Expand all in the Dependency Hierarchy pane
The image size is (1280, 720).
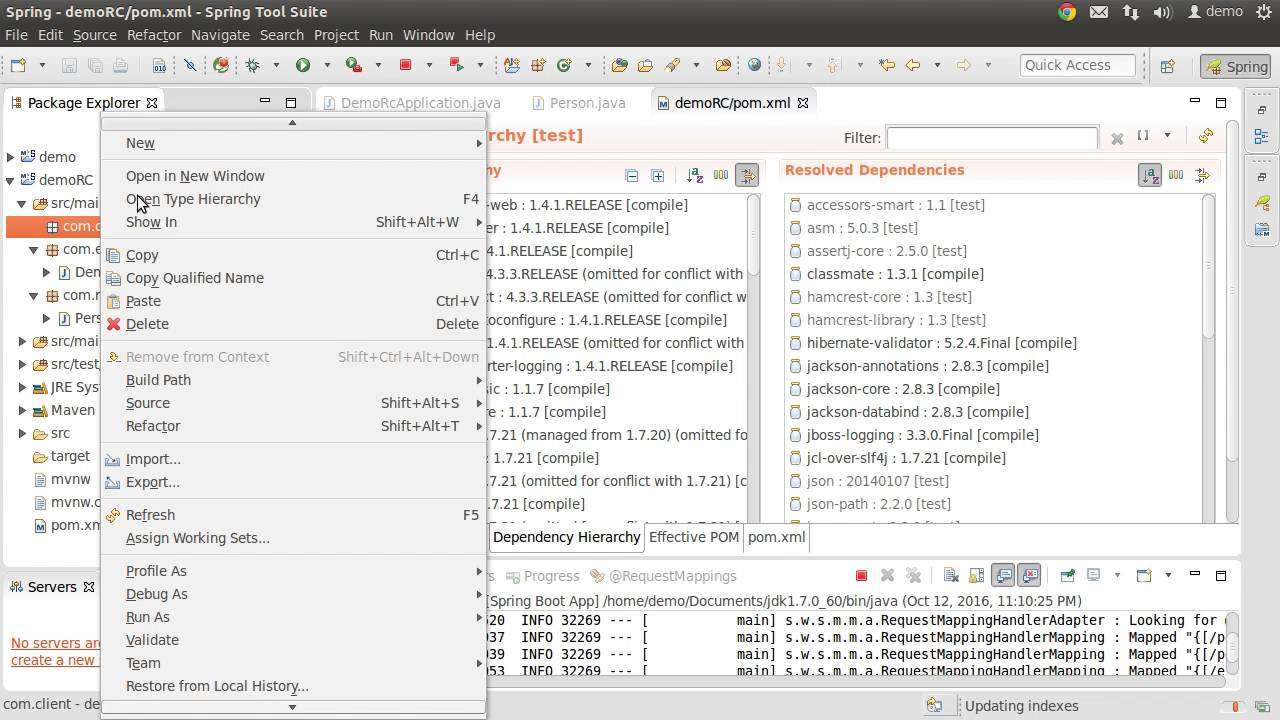657,175
